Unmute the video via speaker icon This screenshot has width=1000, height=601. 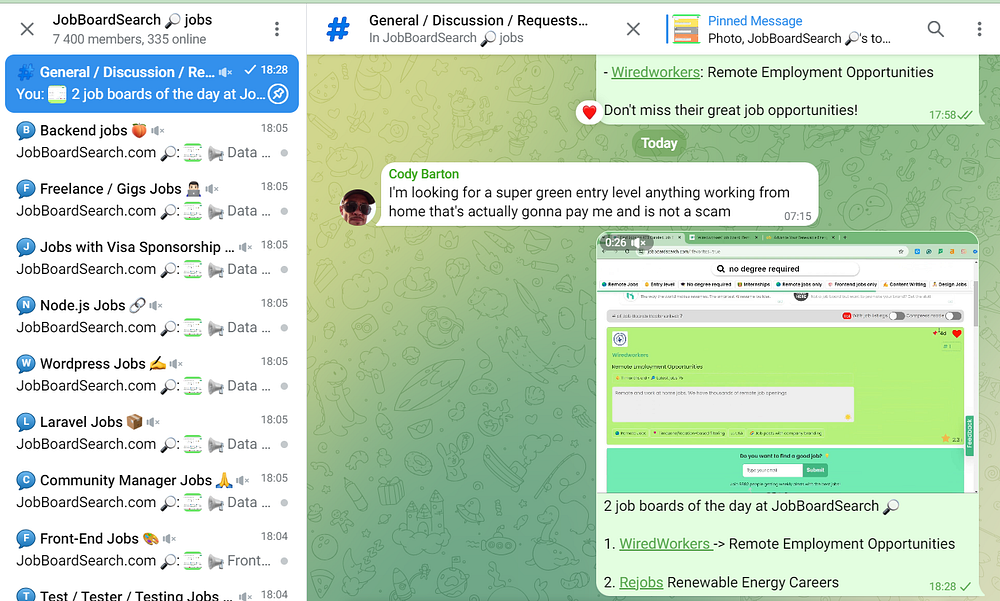[x=638, y=242]
